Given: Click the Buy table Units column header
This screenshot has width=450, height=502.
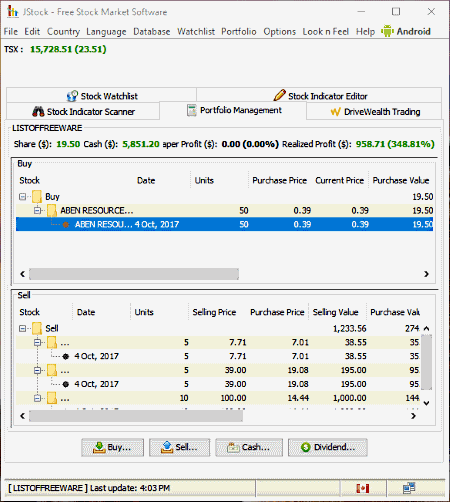Looking at the screenshot, I should click(219, 180).
